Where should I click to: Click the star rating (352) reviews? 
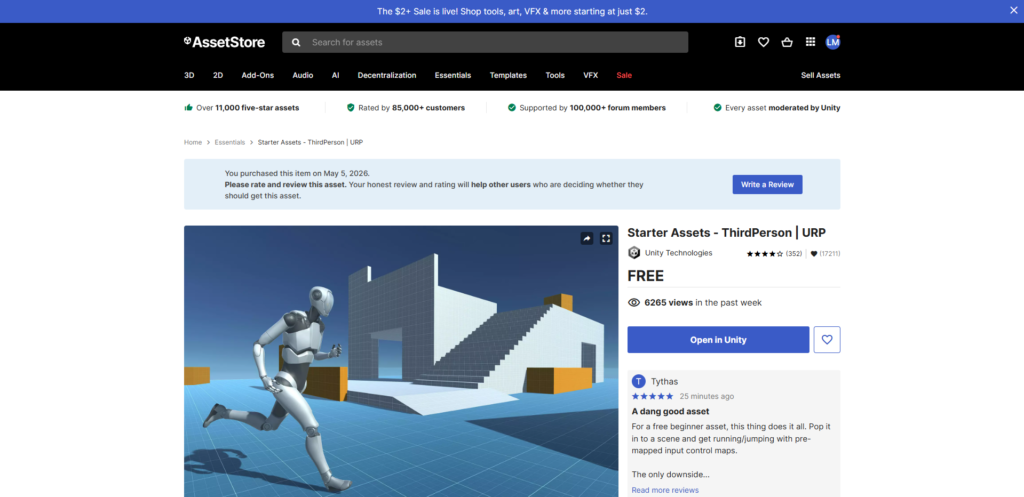point(774,253)
